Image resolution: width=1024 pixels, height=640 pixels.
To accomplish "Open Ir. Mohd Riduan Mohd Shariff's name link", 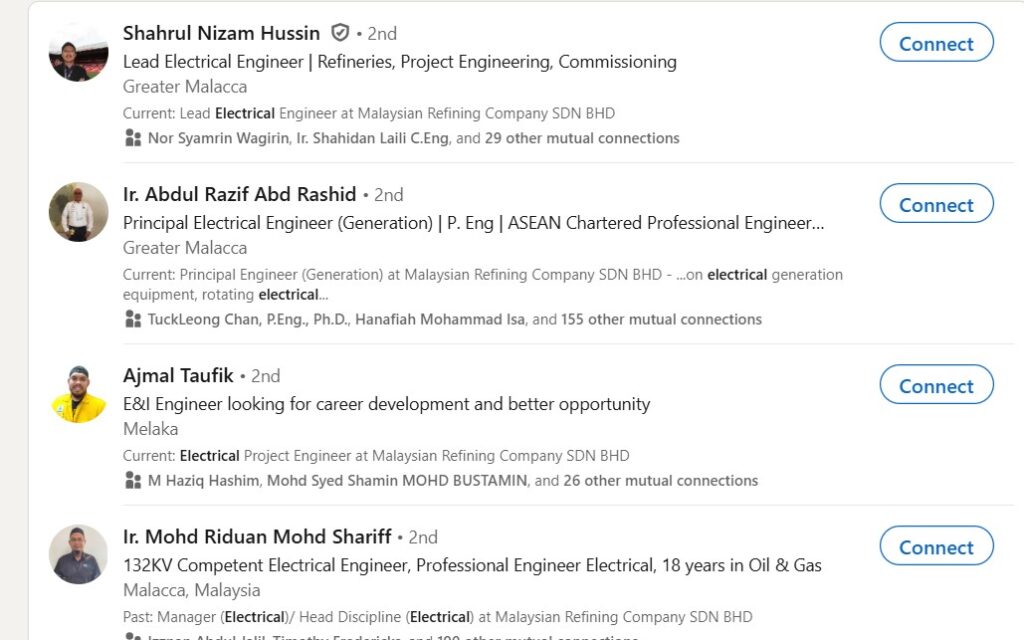I will [x=257, y=537].
